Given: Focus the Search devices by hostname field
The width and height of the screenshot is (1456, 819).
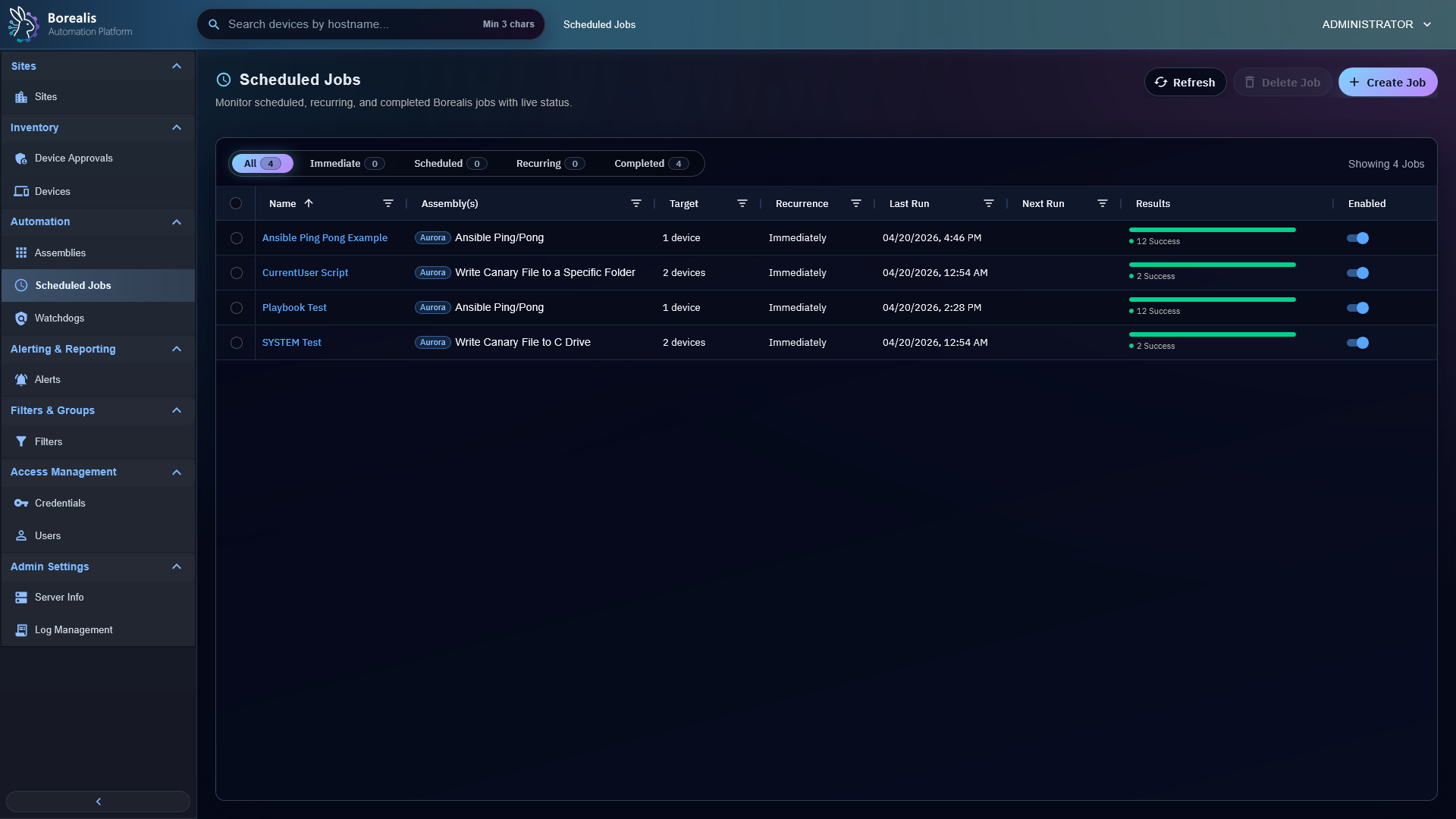Looking at the screenshot, I should 371,24.
